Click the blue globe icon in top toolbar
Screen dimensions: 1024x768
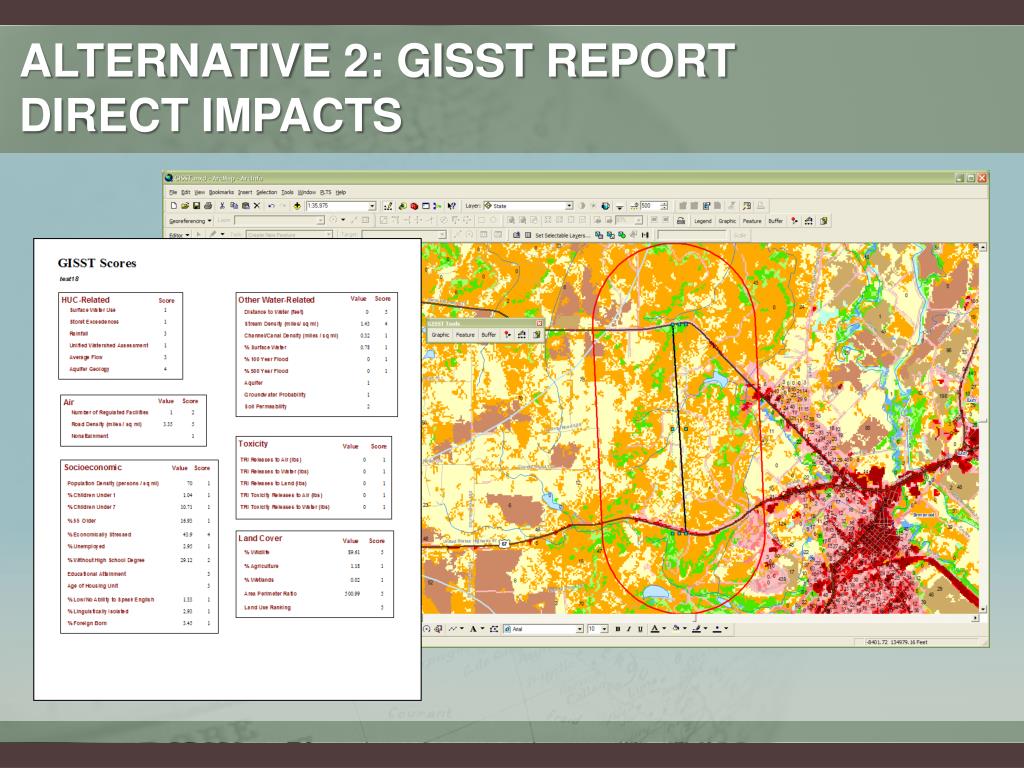(605, 206)
